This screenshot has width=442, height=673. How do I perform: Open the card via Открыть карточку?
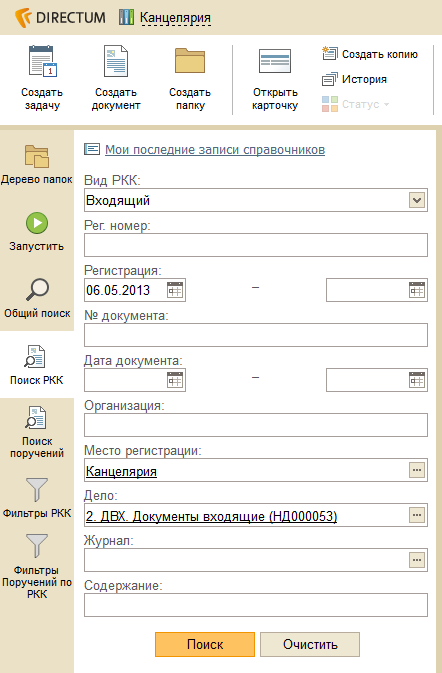tap(275, 79)
